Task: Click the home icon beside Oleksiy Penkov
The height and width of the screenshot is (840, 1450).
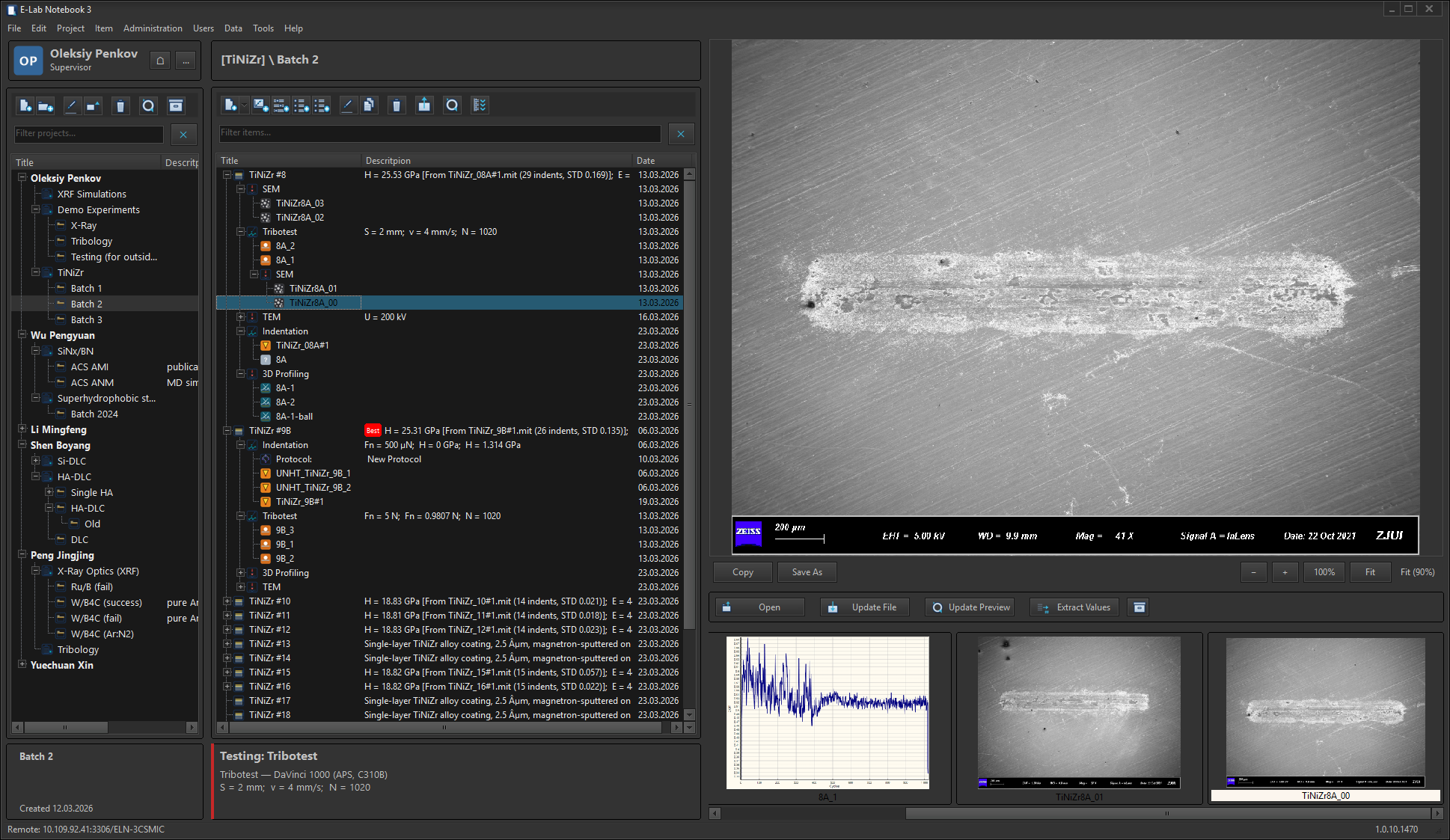Action: pos(160,61)
